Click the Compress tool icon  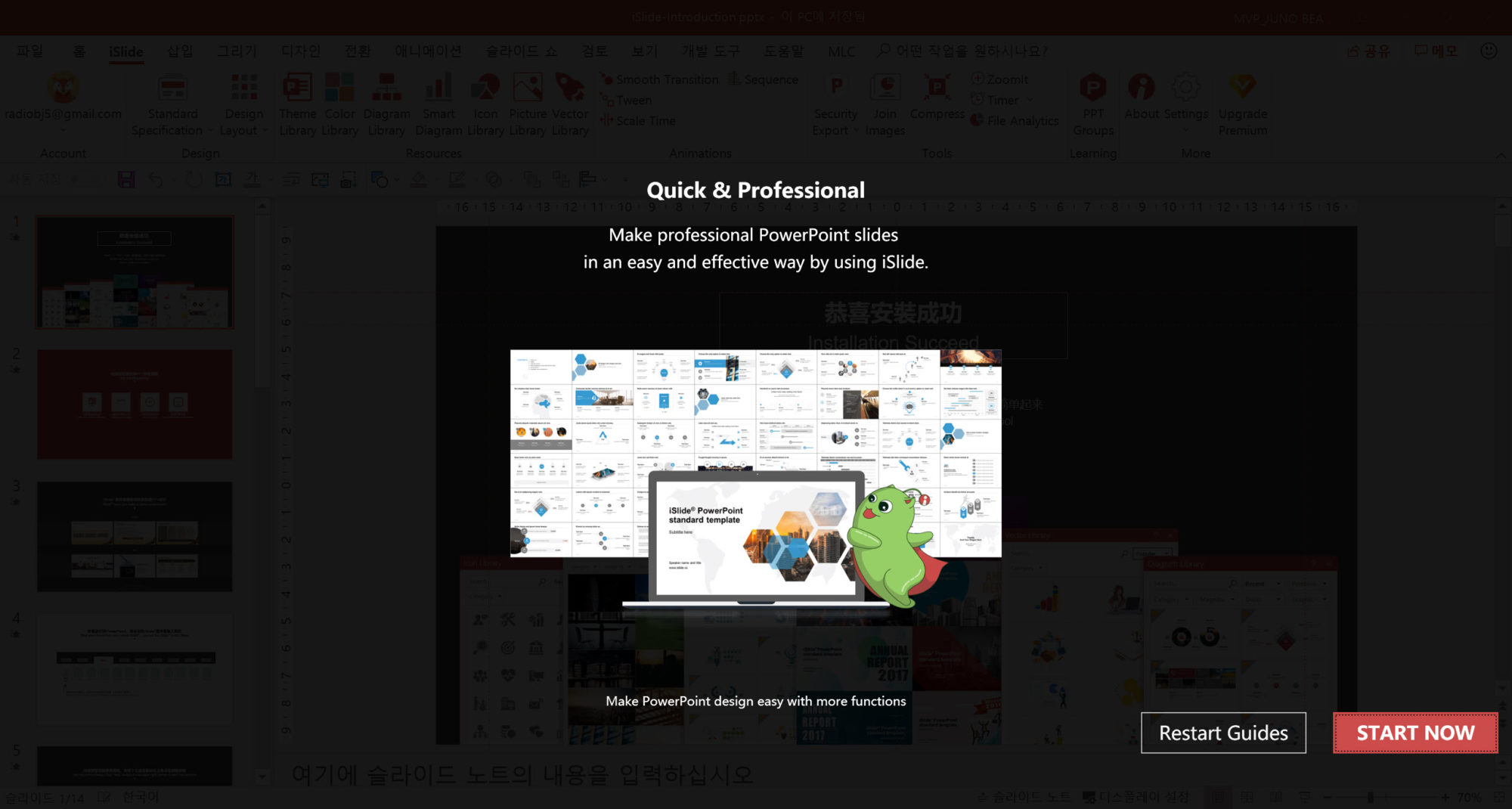tap(937, 88)
